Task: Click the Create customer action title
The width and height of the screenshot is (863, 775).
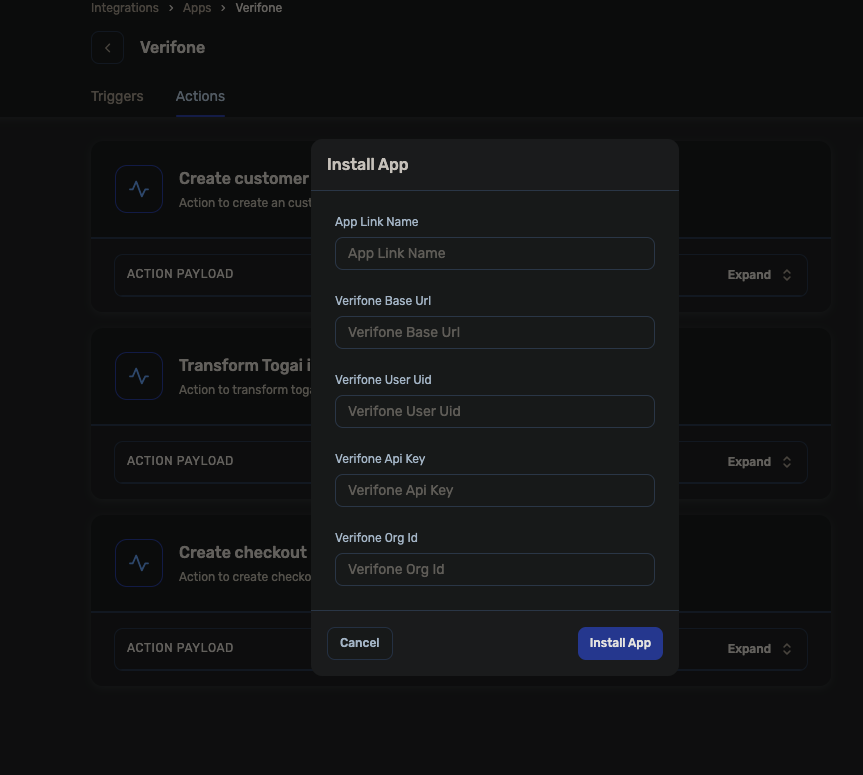Action: tap(244, 178)
